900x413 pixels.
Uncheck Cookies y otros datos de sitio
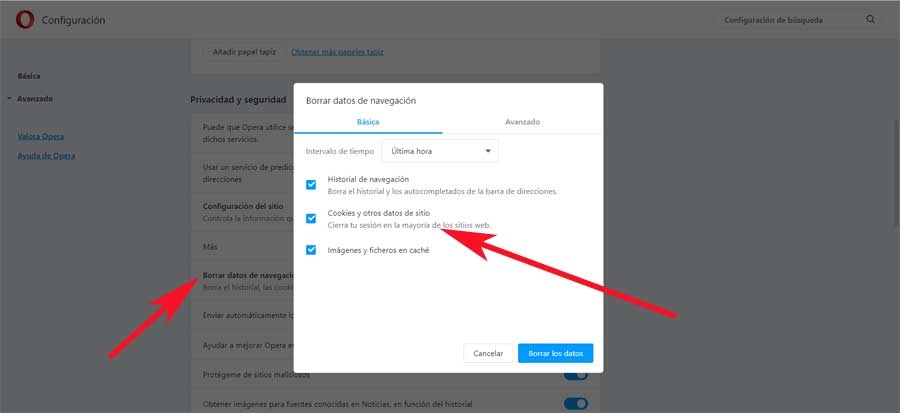tap(311, 219)
